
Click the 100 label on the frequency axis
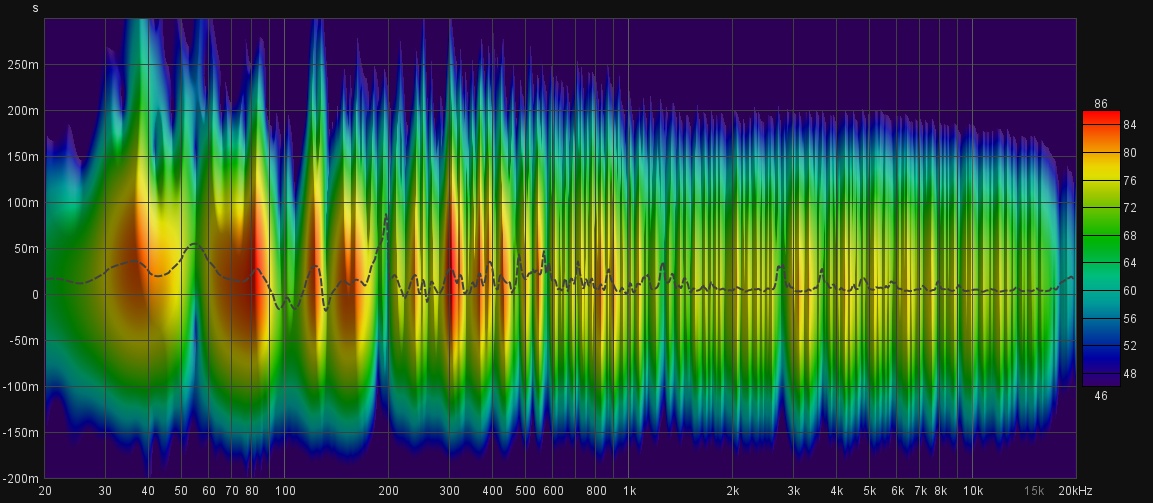point(285,492)
